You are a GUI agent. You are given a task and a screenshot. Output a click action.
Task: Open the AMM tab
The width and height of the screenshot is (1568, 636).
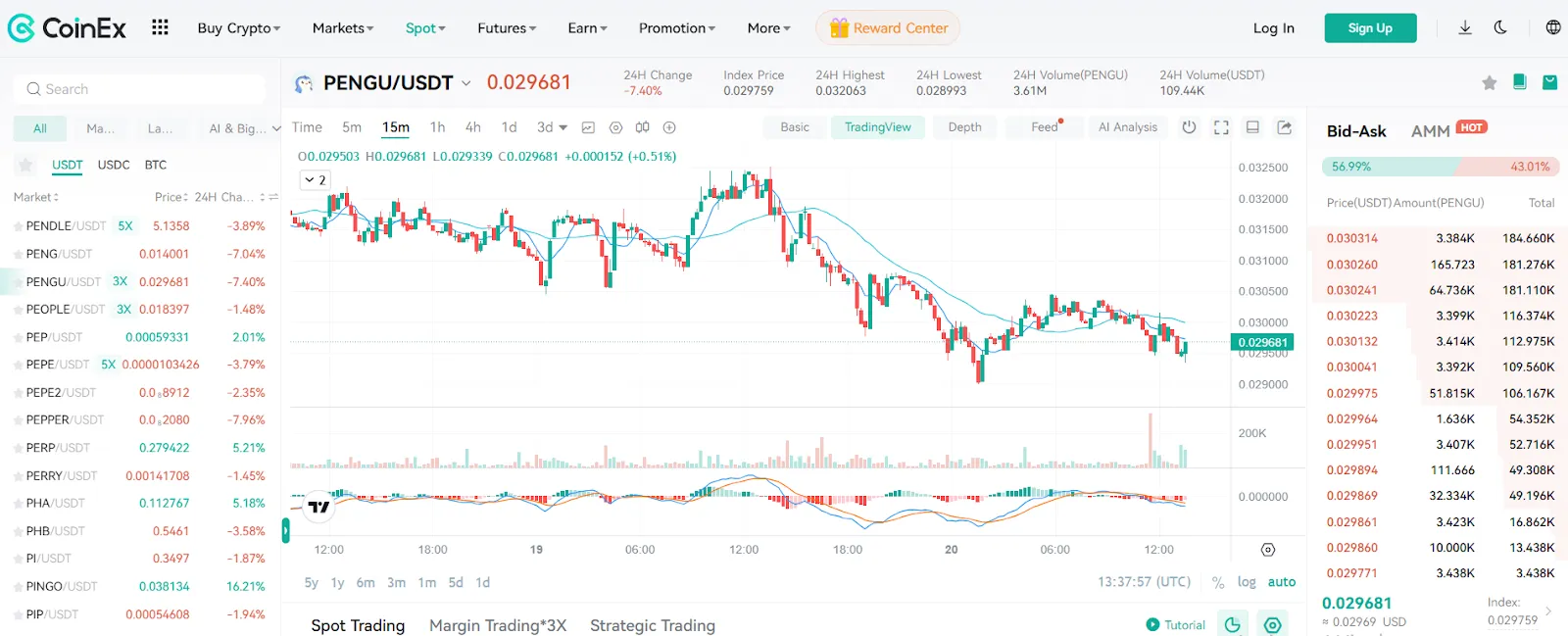pyautogui.click(x=1430, y=131)
